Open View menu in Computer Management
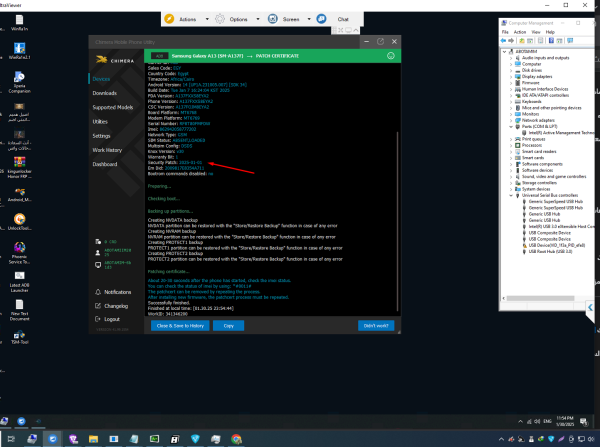This screenshot has width=600, height=447. [x=536, y=32]
